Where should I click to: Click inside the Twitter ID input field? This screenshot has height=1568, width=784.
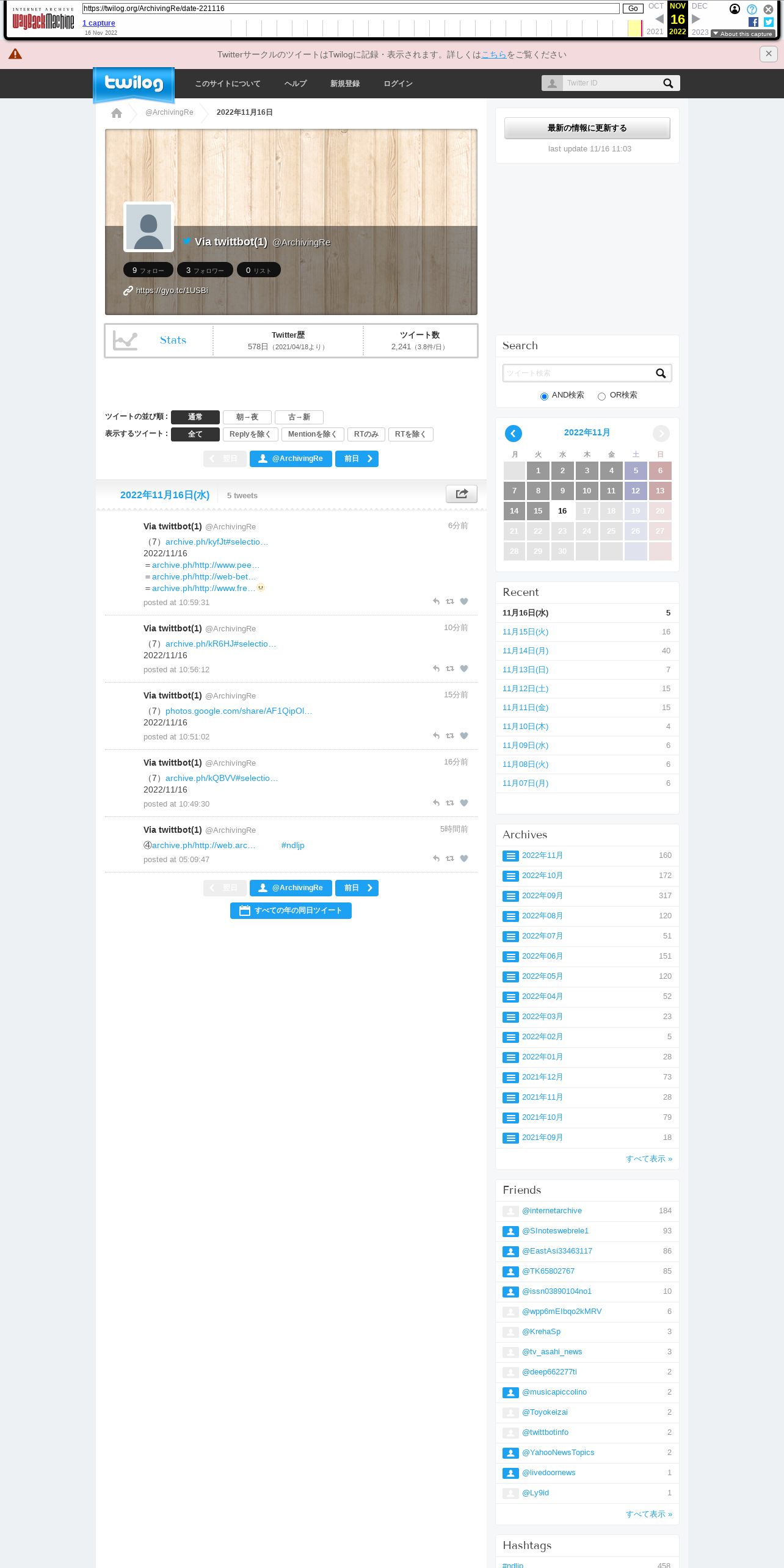pos(611,83)
